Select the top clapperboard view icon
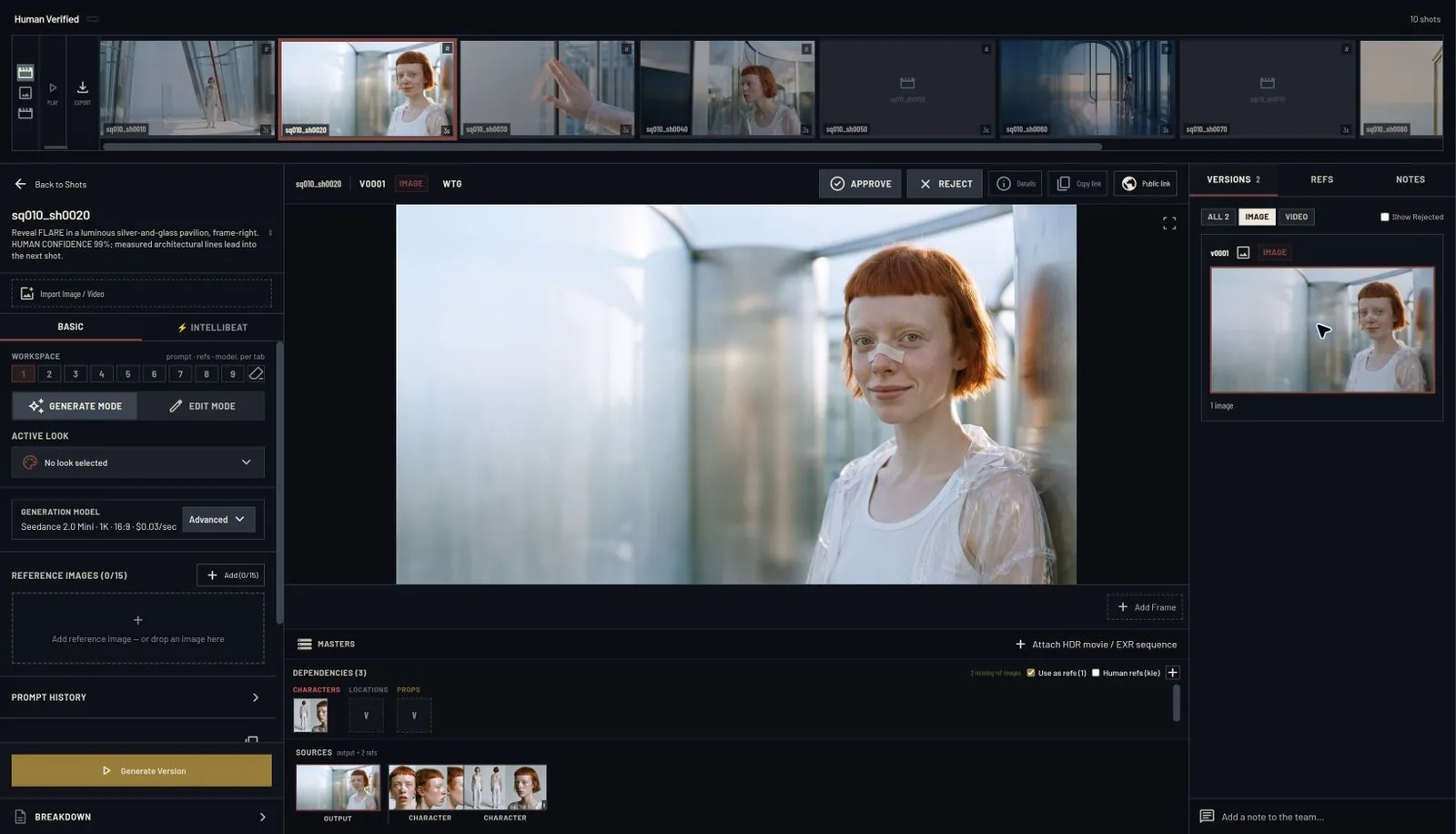The image size is (1456, 834). (25, 72)
